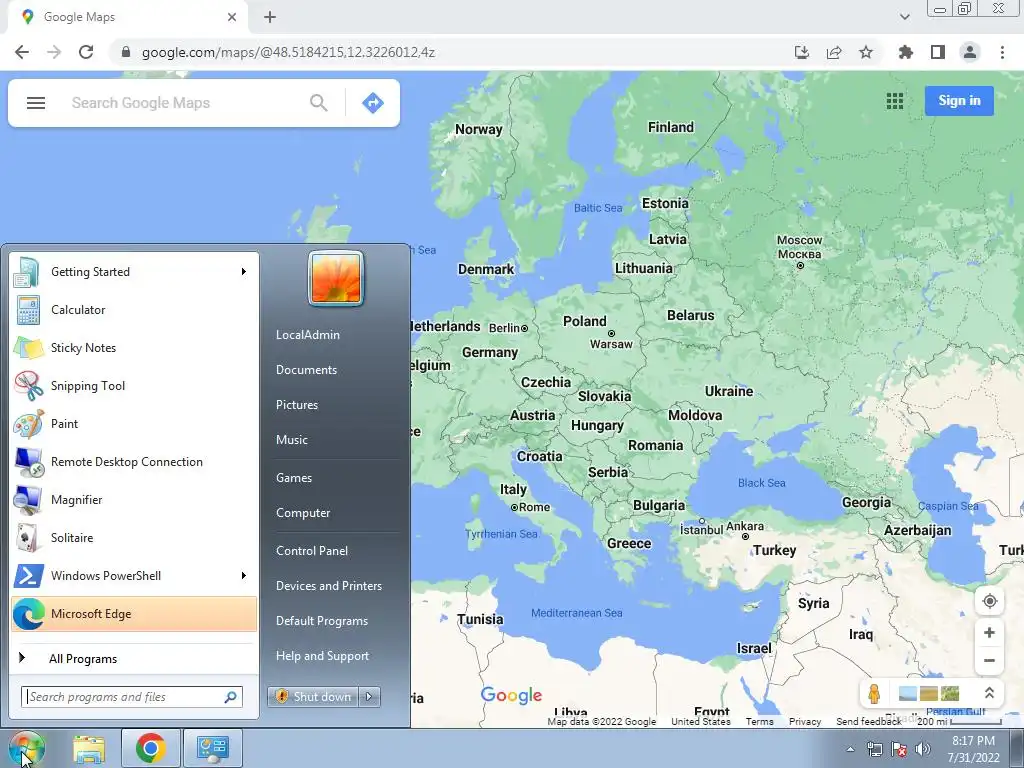The height and width of the screenshot is (768, 1024).
Task: Open shut down options arrow
Action: click(369, 697)
